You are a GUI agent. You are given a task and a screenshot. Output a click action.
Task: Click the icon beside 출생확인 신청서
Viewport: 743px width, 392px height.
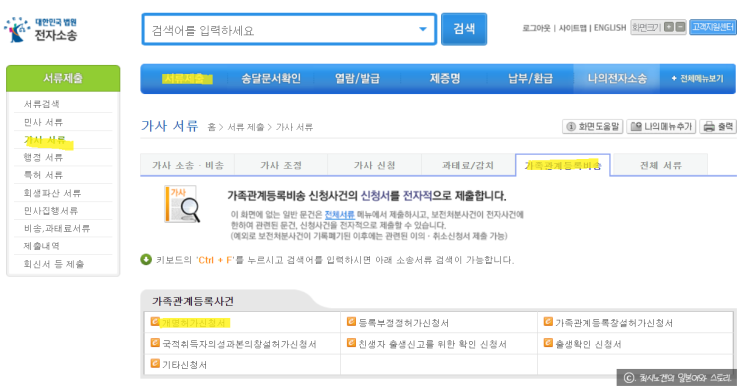click(548, 343)
